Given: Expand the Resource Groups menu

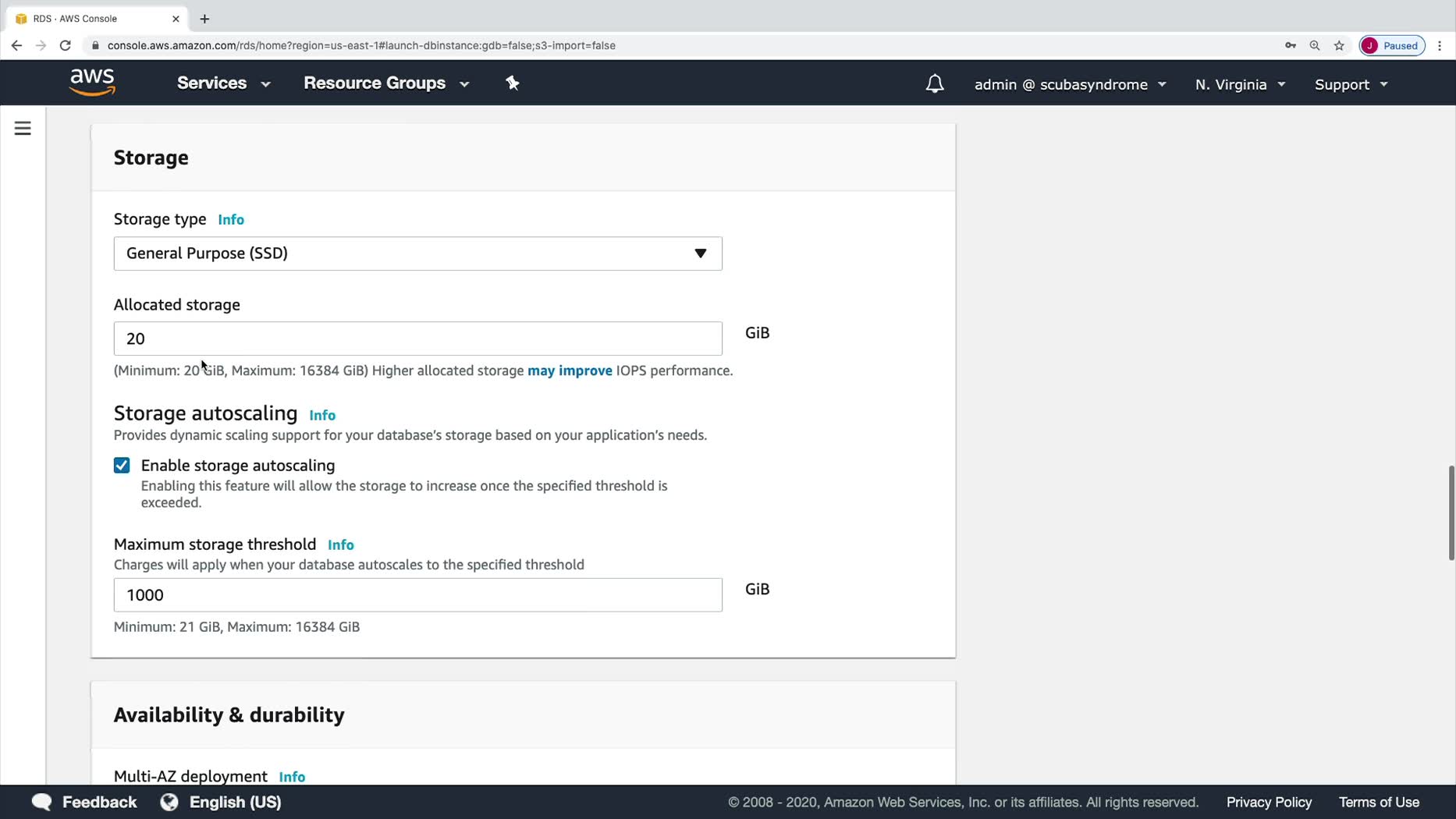Looking at the screenshot, I should click(x=386, y=83).
